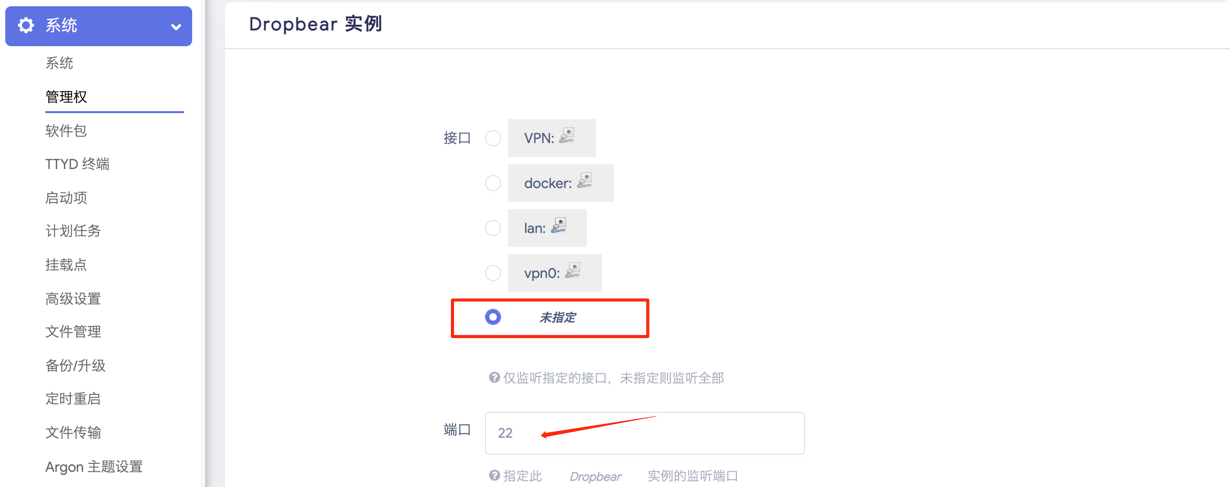This screenshot has width=1230, height=487.
Task: Select the docker interface radio button
Action: [x=493, y=183]
